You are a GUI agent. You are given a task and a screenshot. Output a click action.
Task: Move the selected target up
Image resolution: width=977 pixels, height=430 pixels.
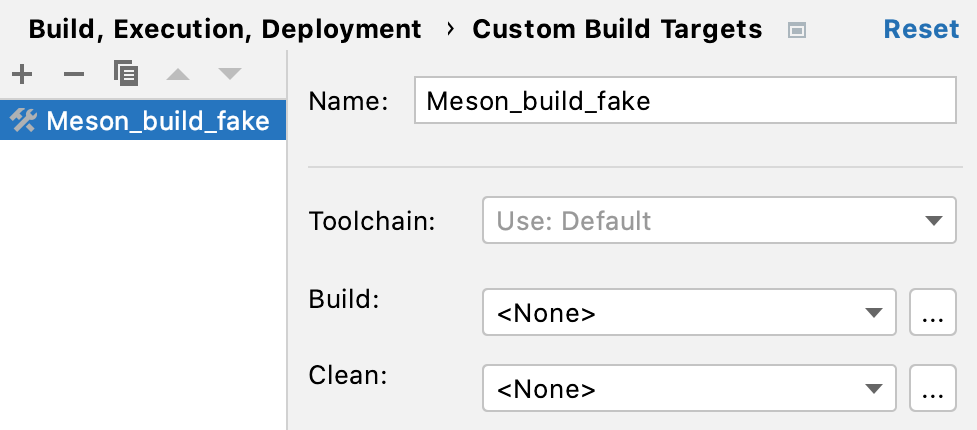click(177, 73)
